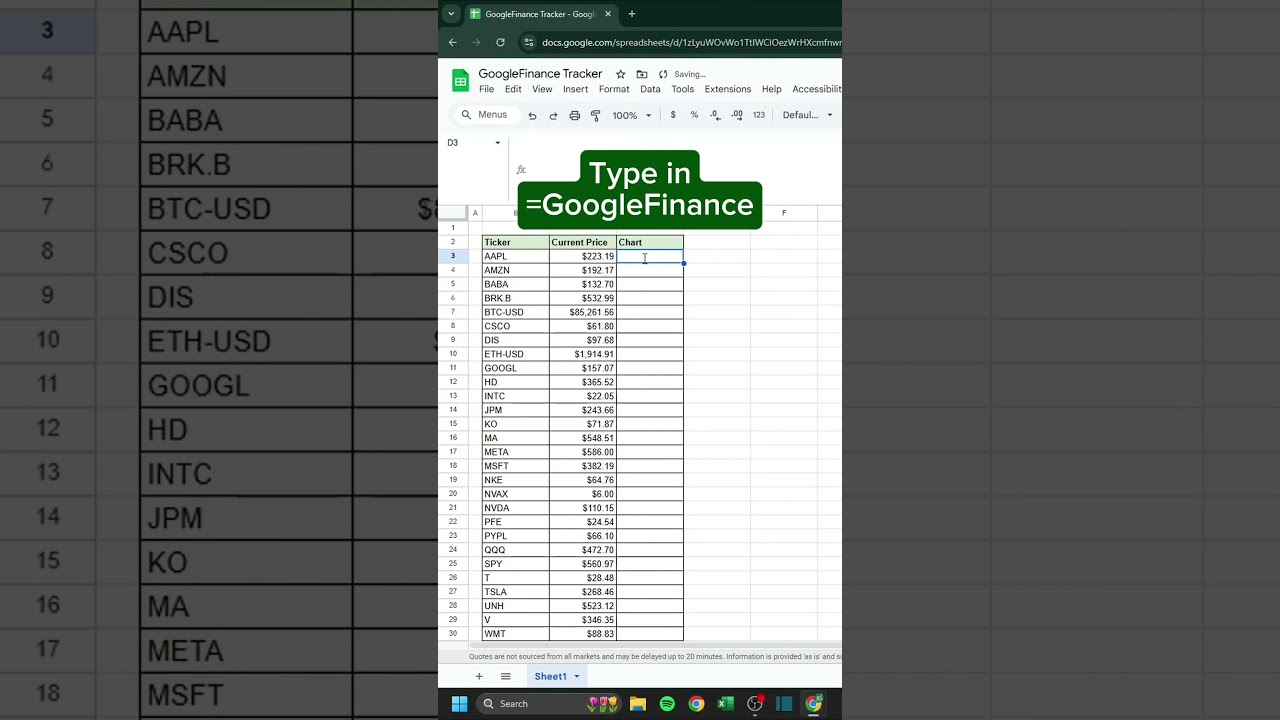The width and height of the screenshot is (1280, 720).
Task: Open the Sheet1 tab options arrow
Action: tap(577, 677)
